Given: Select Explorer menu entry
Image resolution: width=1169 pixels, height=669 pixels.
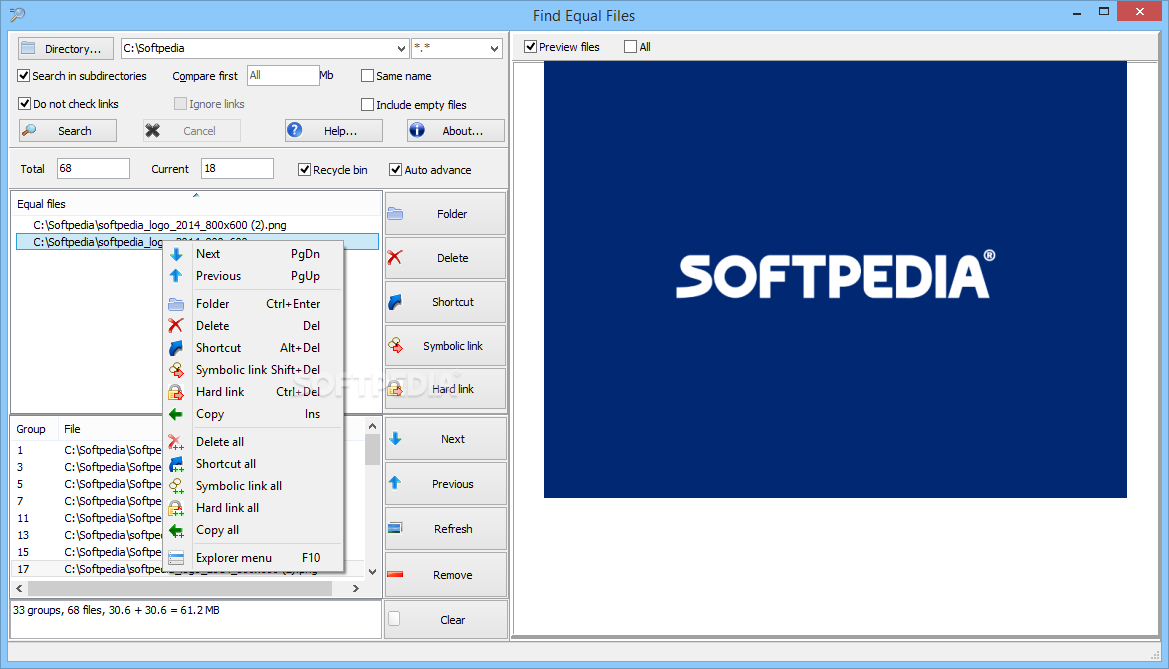Looking at the screenshot, I should [x=253, y=558].
